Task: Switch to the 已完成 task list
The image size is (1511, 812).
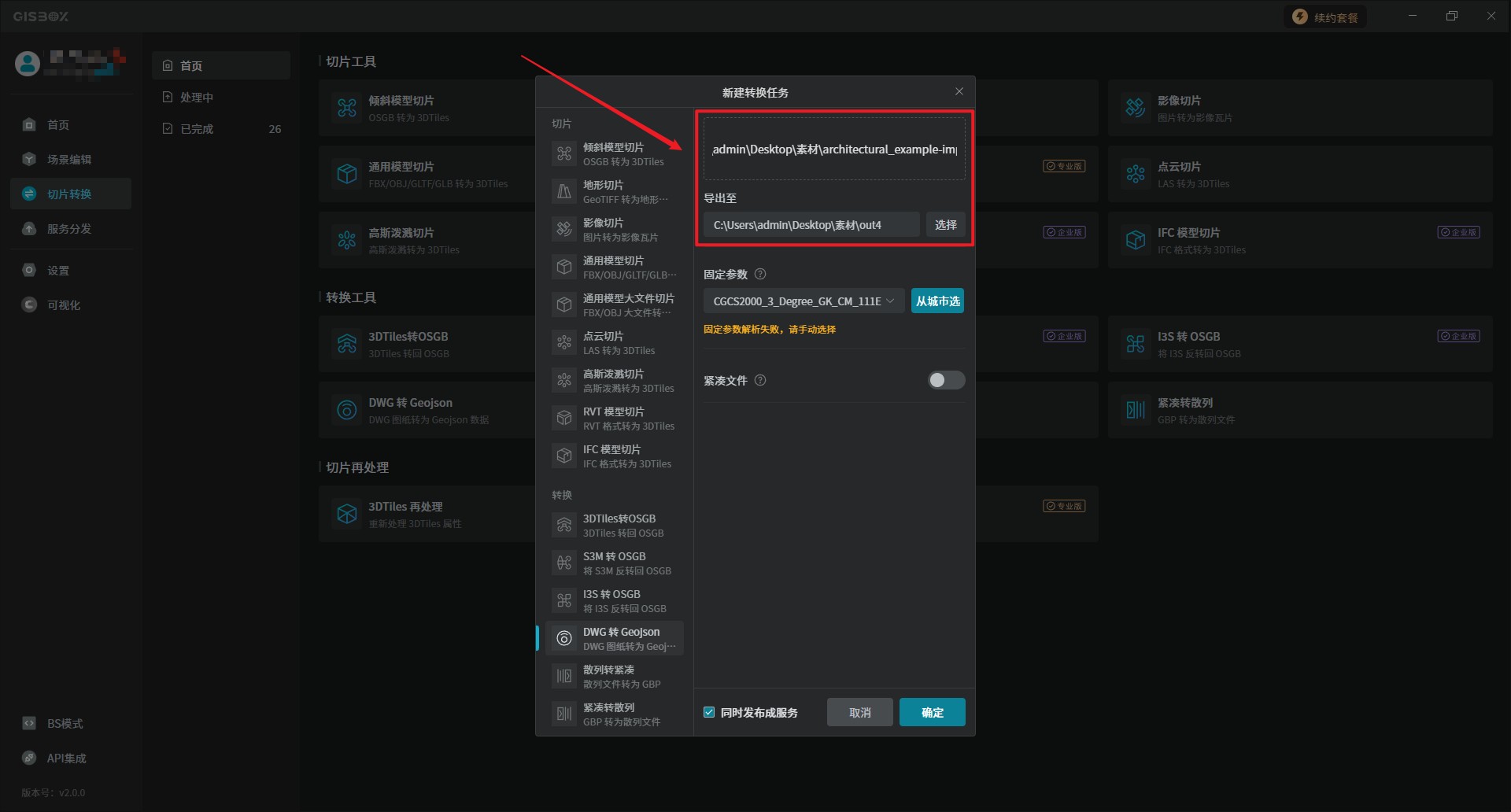Action: coord(197,129)
